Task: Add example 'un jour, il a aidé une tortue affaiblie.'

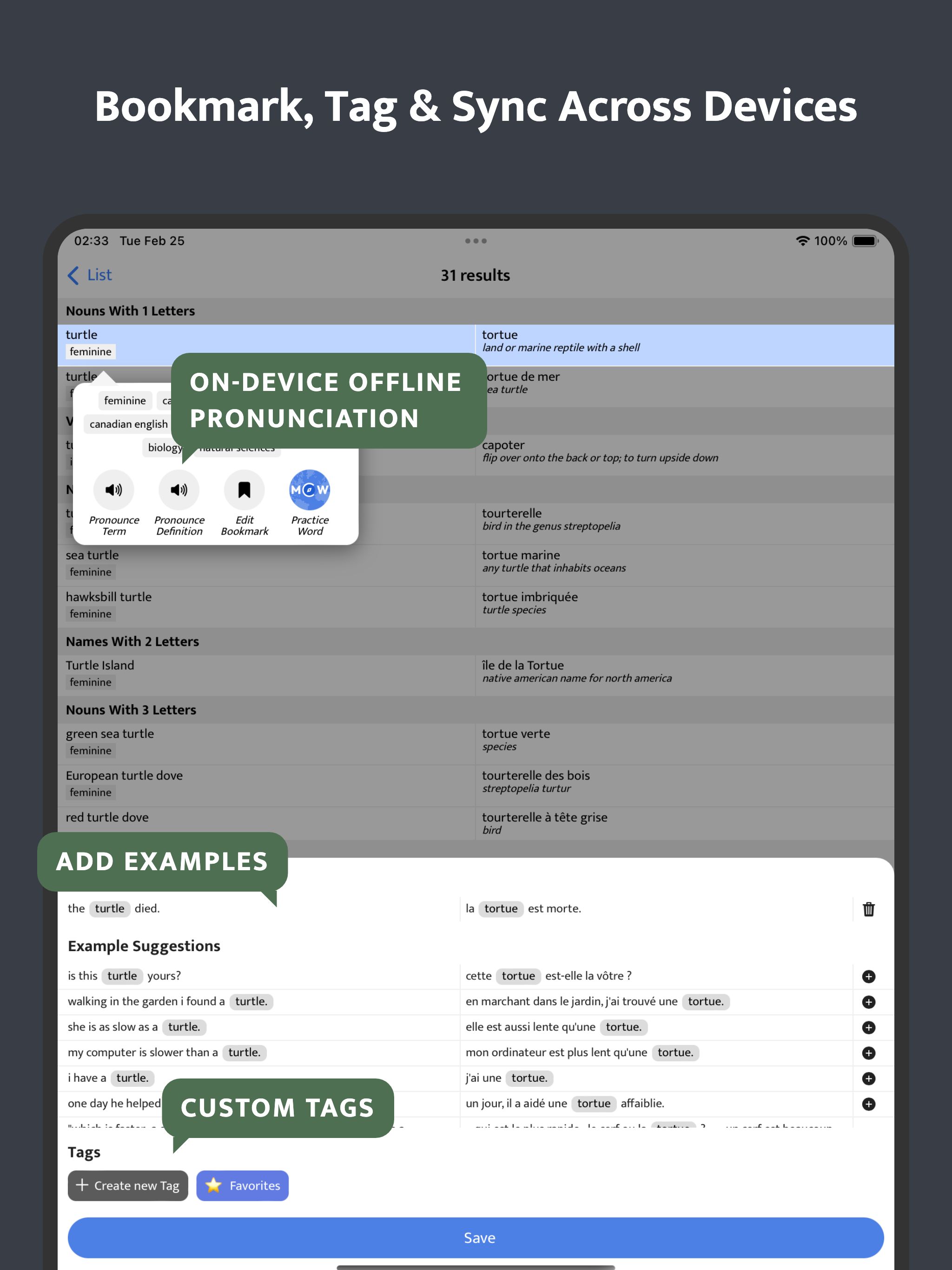Action: (868, 1104)
